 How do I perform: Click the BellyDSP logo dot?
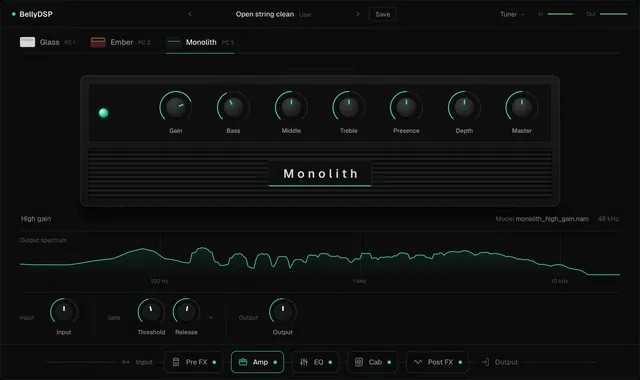coord(13,14)
